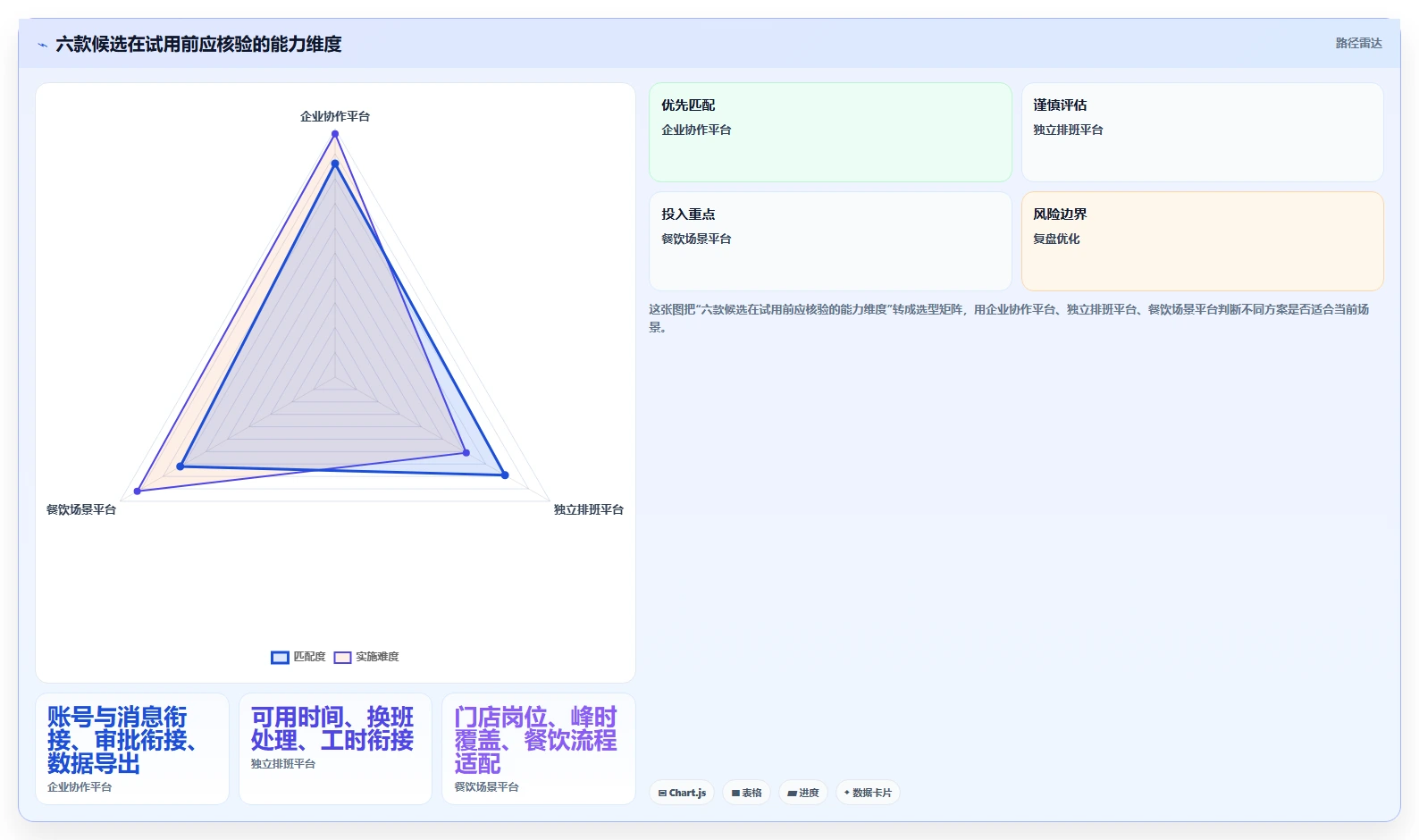Open the 优先匹配 card
Viewport: 1419px width, 840px height.
point(830,132)
